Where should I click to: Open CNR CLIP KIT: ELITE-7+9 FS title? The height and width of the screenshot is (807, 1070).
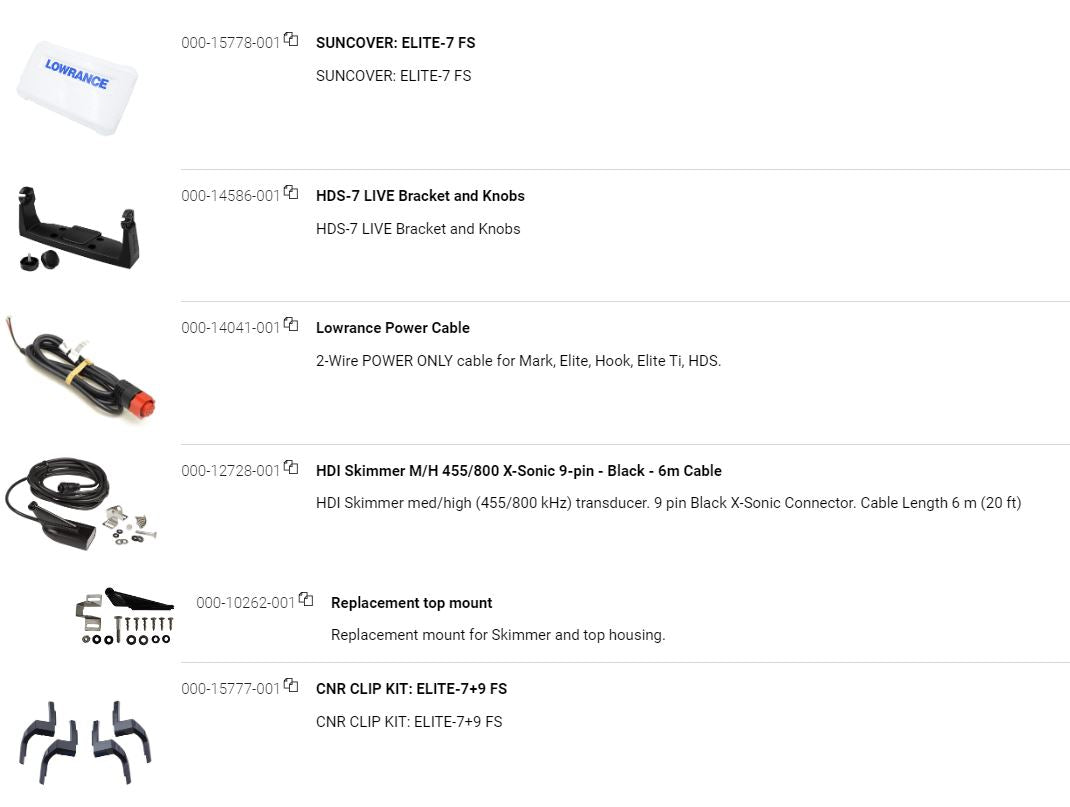(x=411, y=689)
